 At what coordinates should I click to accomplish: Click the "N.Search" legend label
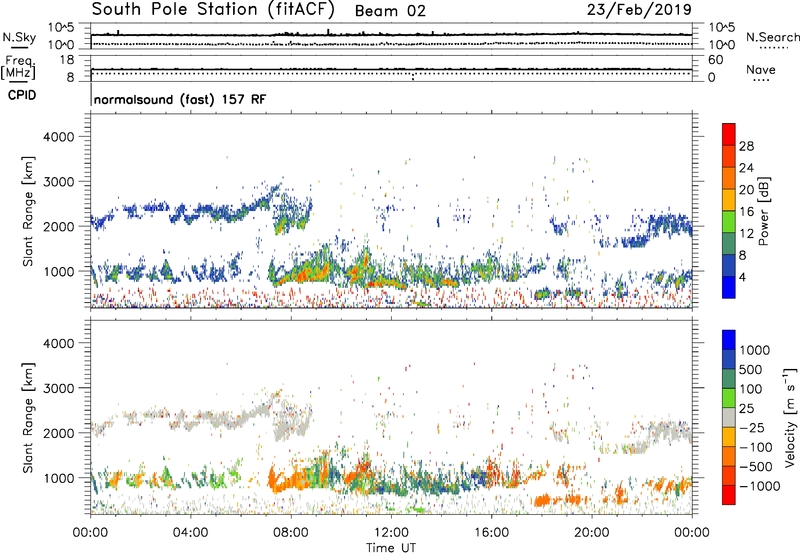[772, 37]
